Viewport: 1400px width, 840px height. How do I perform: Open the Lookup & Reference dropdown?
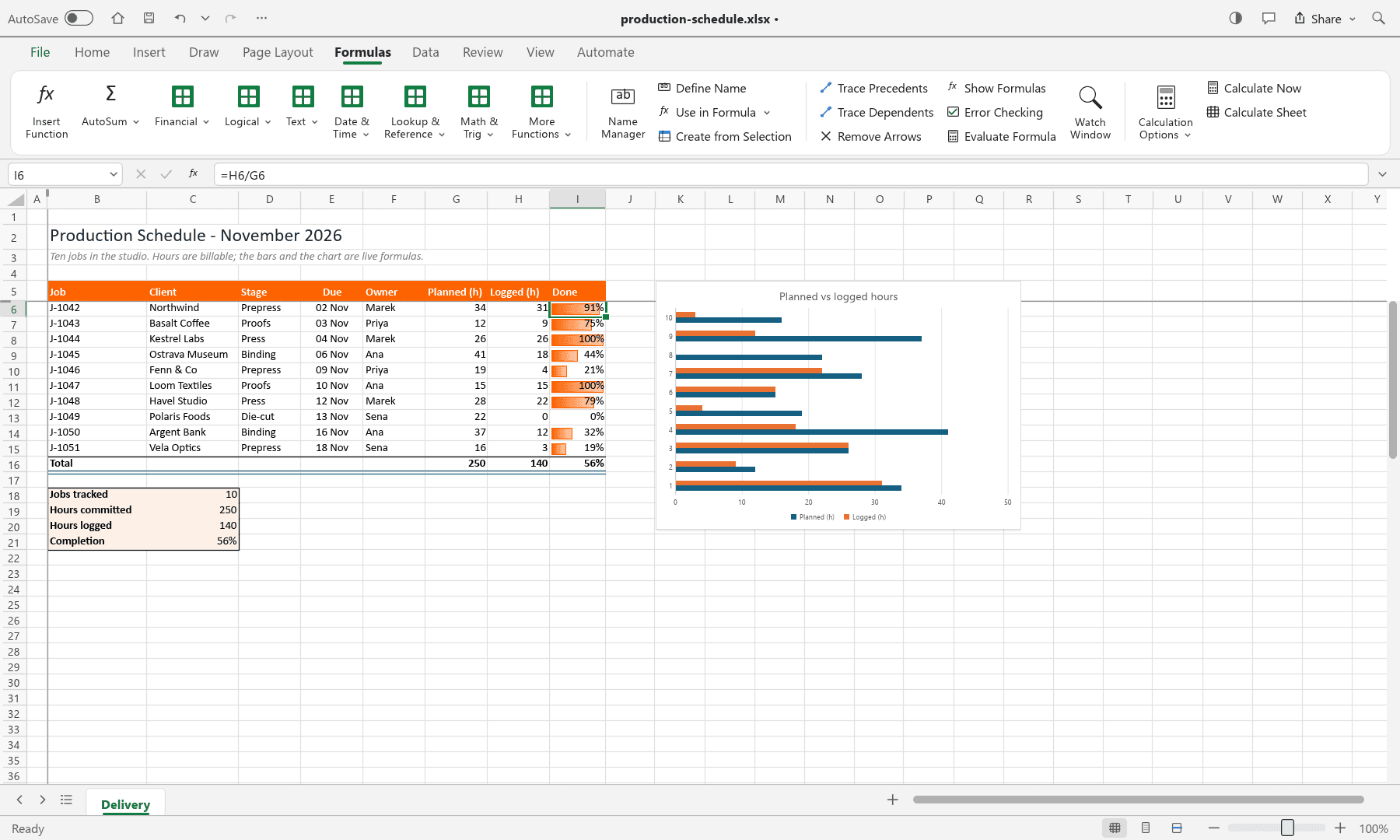click(x=415, y=112)
